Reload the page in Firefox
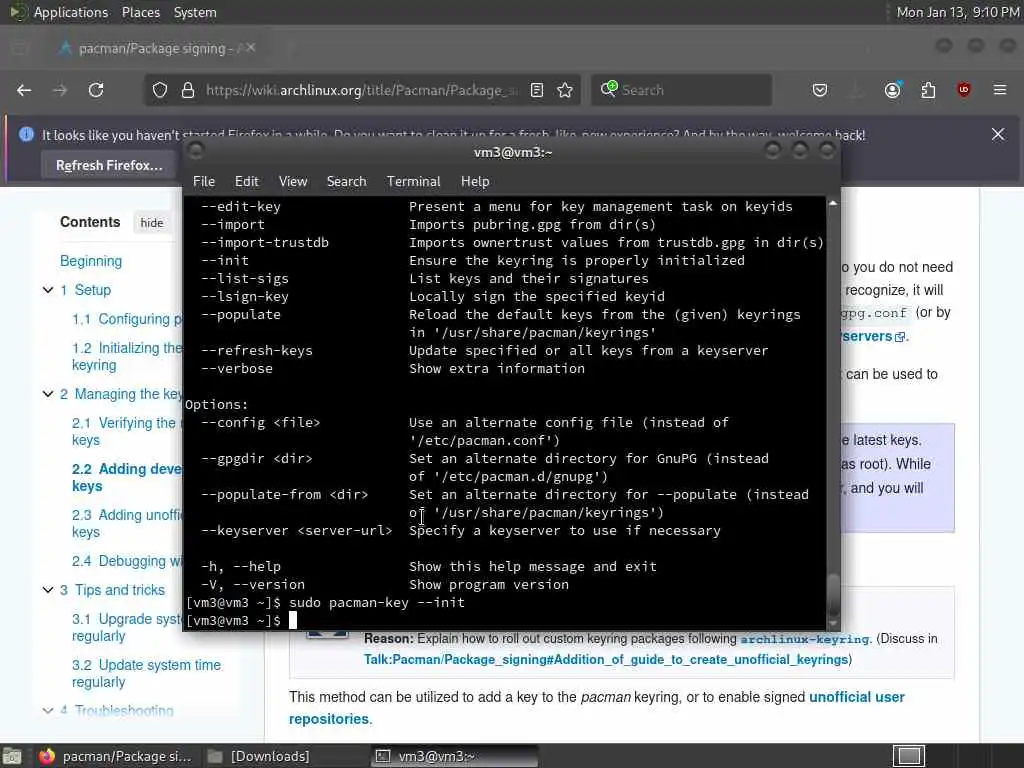Screen dimensions: 1024x768 (x=96, y=90)
